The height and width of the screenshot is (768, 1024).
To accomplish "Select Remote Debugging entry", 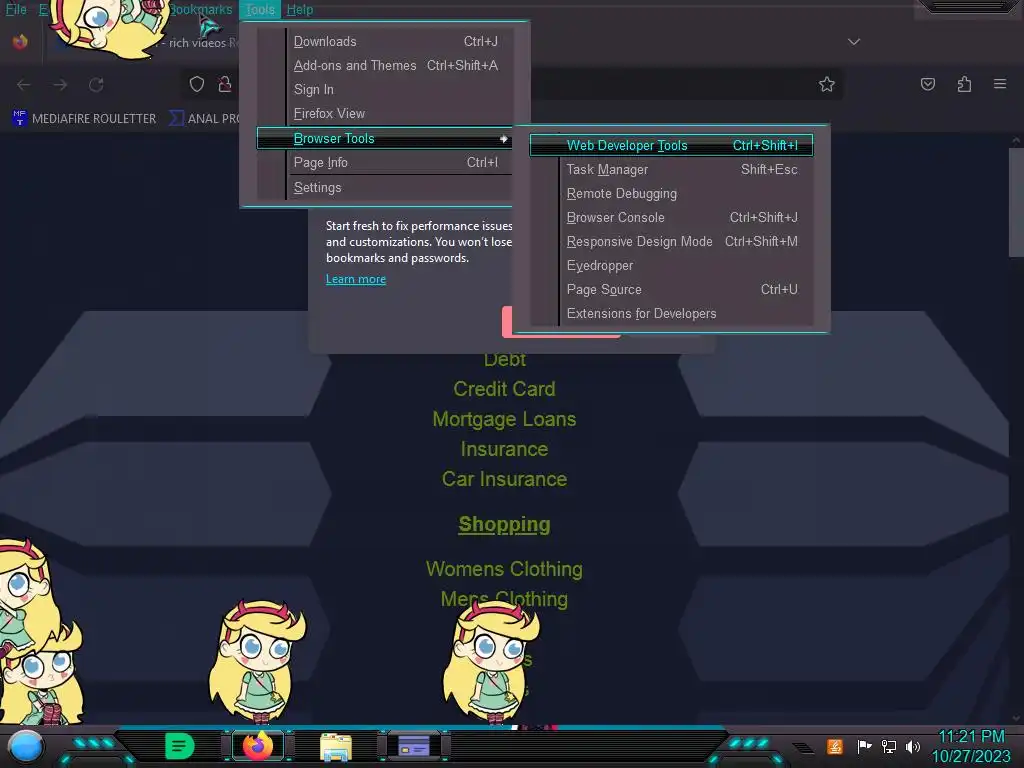I will (x=671, y=194).
